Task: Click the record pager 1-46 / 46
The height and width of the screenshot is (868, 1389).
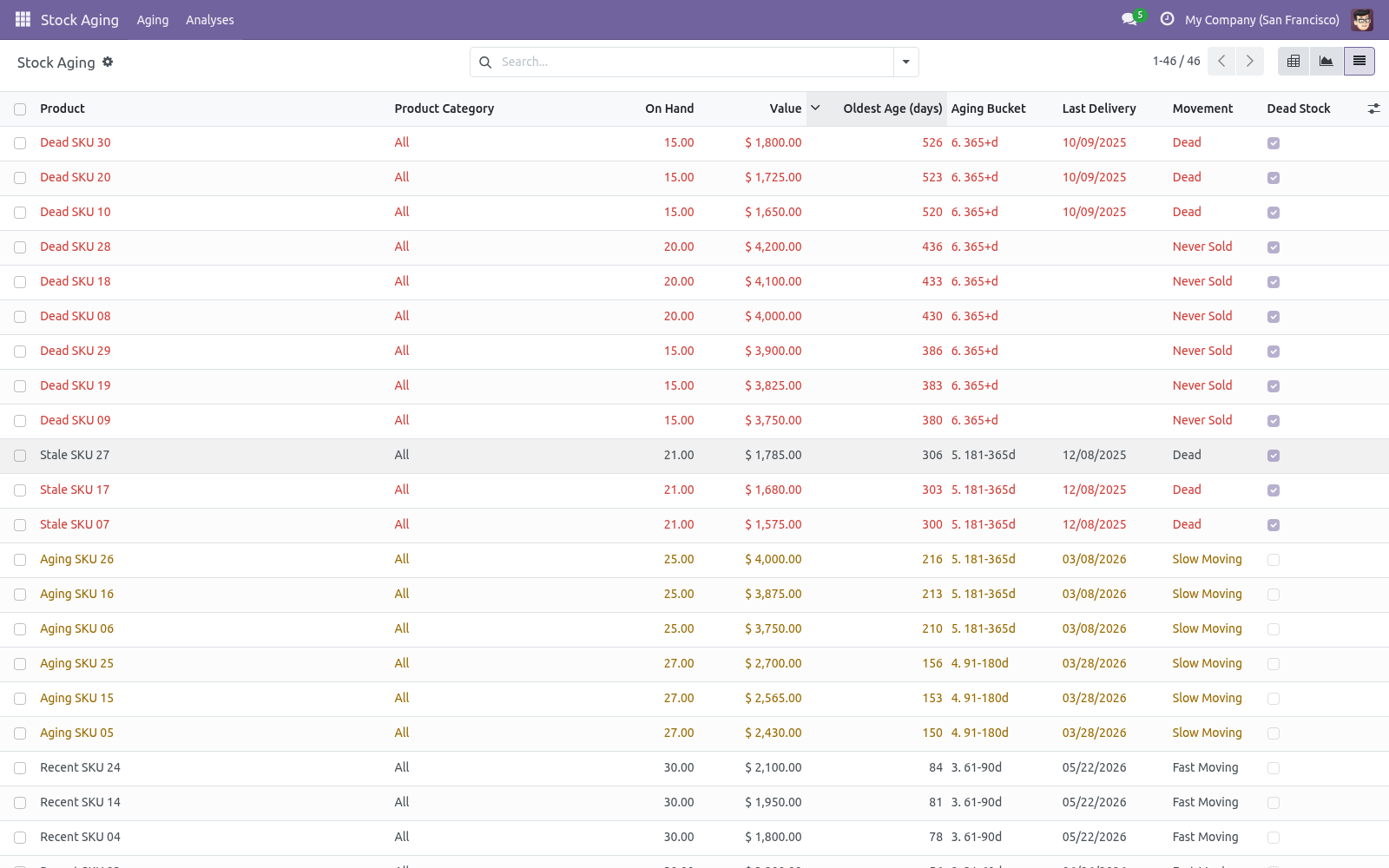Action: (1176, 61)
